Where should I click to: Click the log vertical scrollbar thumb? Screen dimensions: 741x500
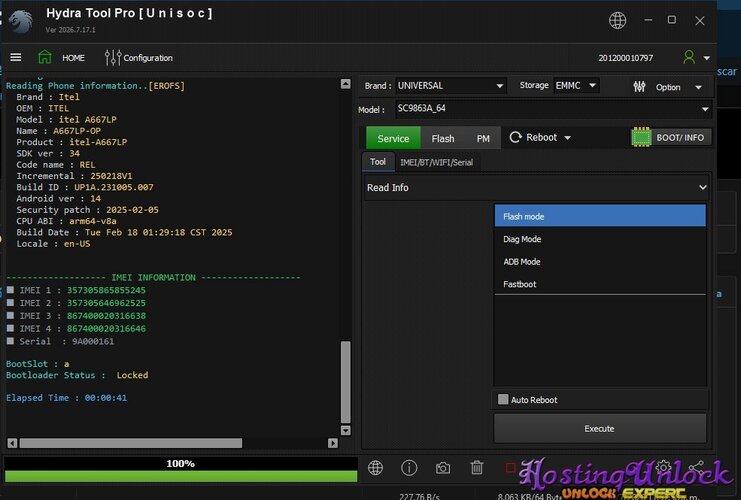345,381
